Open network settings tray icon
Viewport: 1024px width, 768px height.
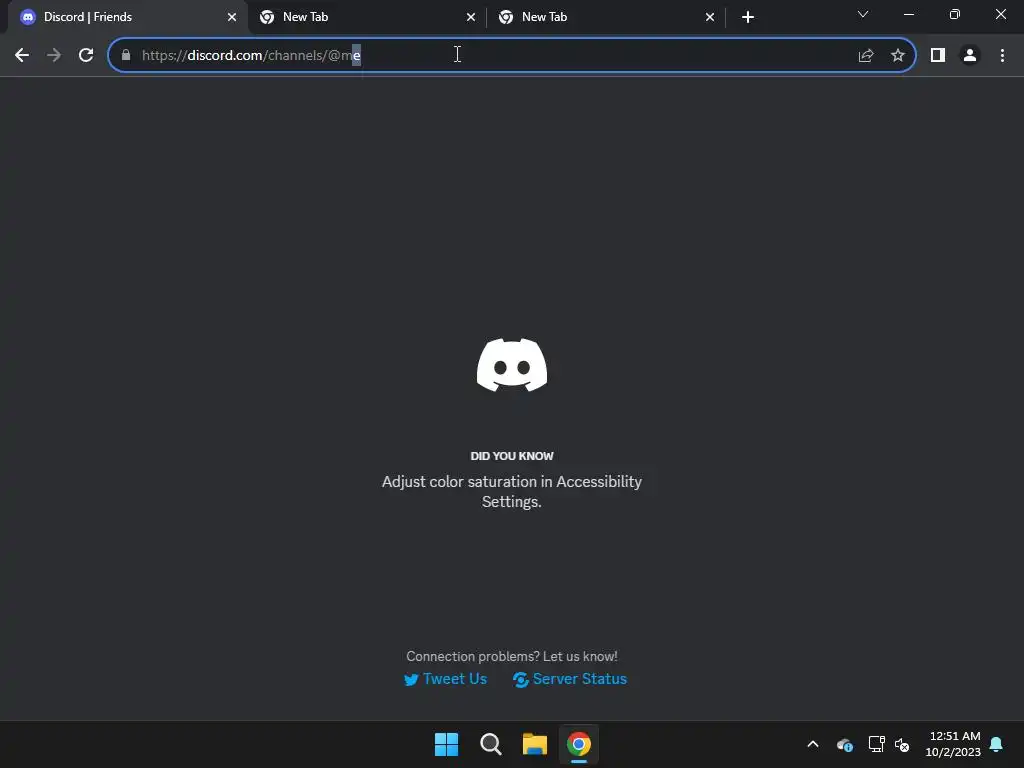876,744
